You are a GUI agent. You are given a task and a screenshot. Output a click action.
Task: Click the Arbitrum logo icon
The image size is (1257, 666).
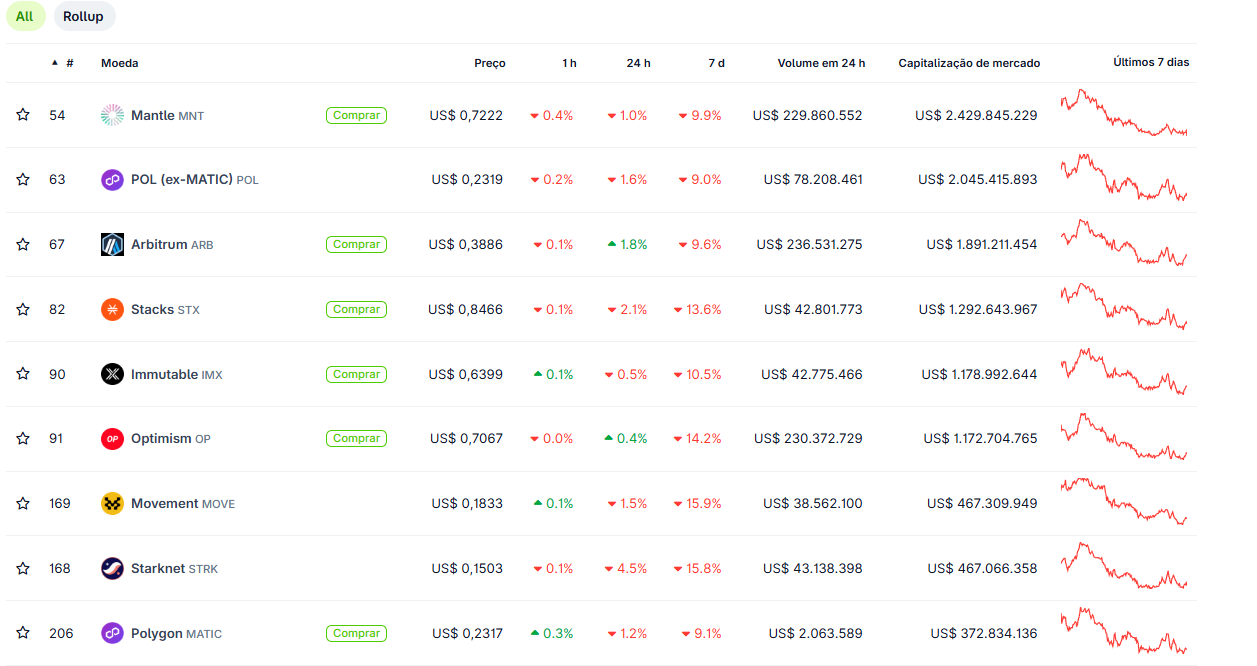click(x=112, y=244)
